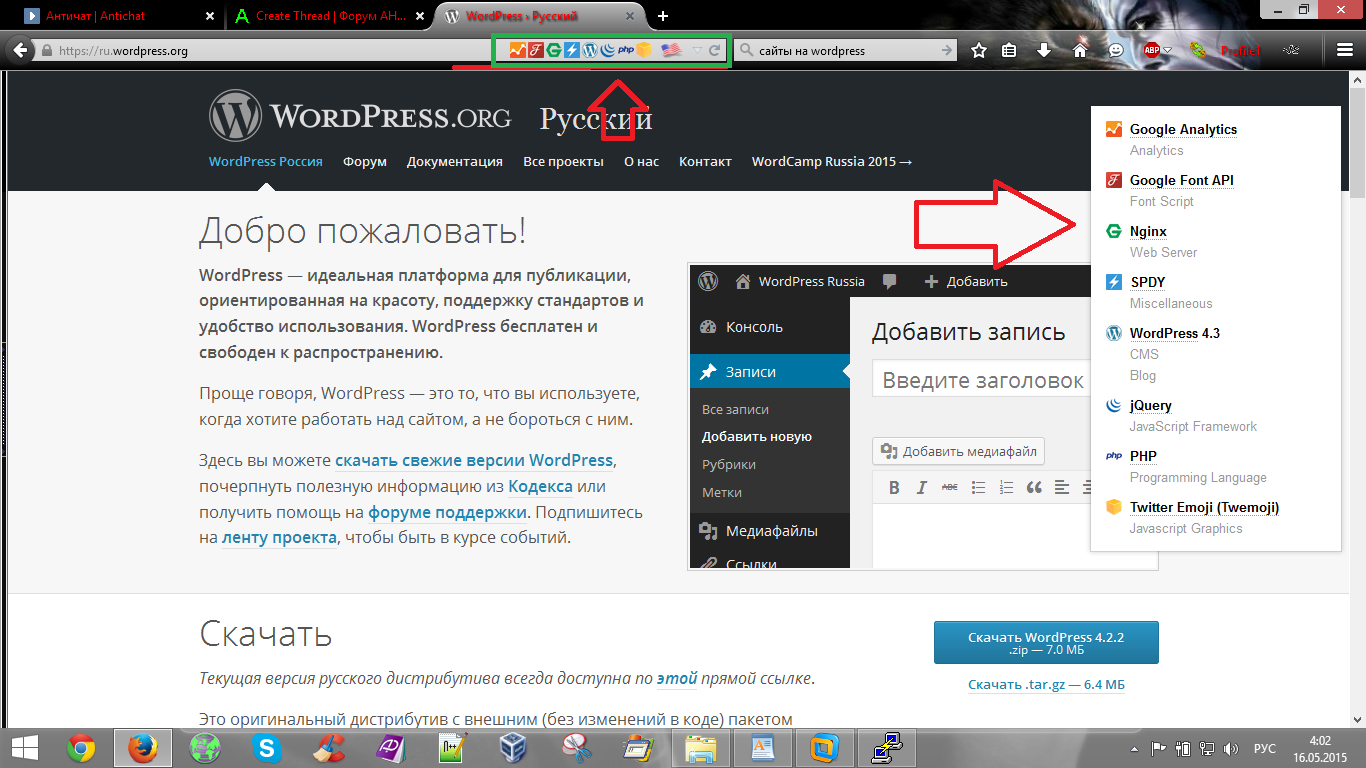Click PHP entry in the Wappalyzer popup
The width and height of the screenshot is (1366, 768).
click(x=1143, y=456)
